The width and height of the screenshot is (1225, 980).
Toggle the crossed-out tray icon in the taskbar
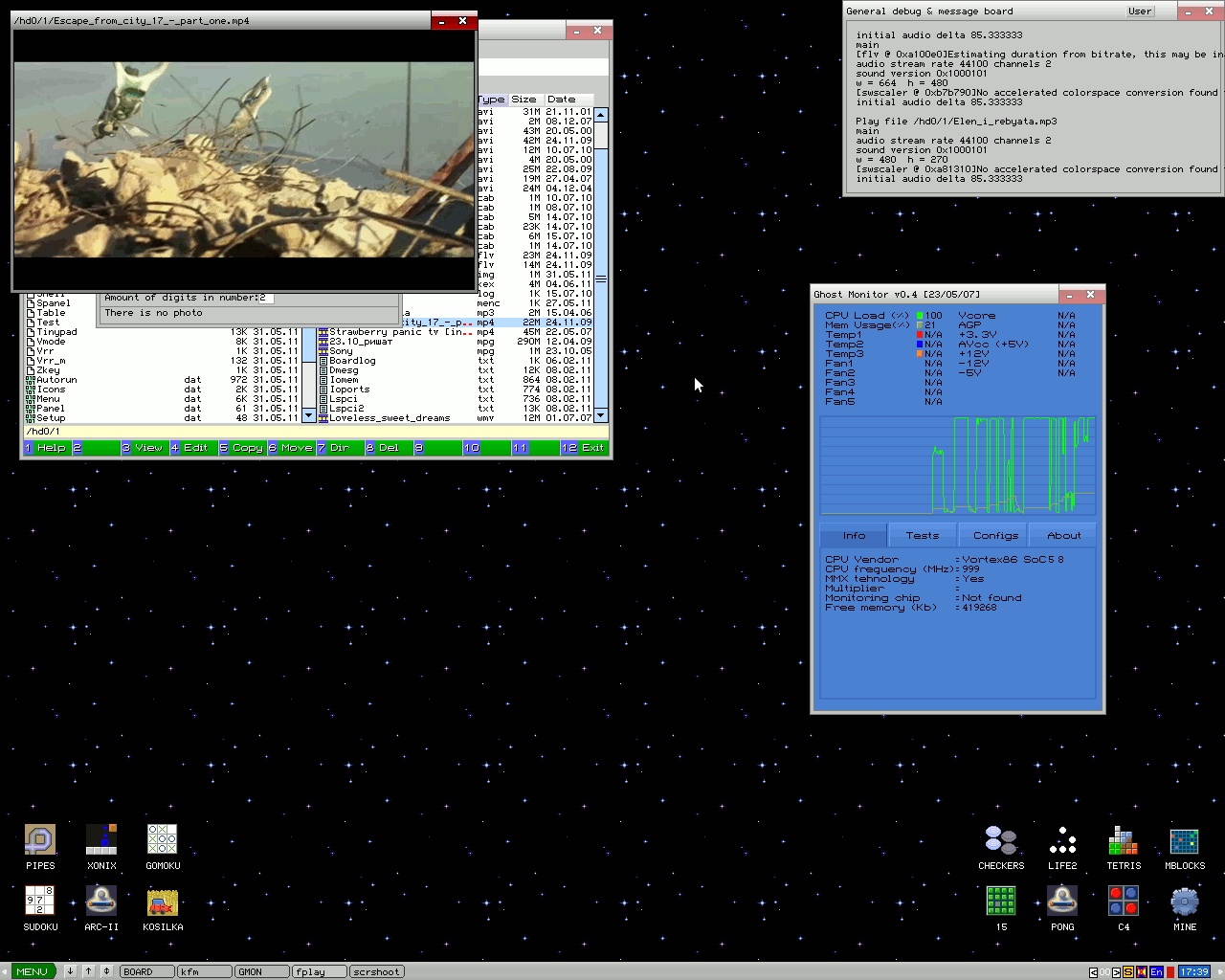1142,972
